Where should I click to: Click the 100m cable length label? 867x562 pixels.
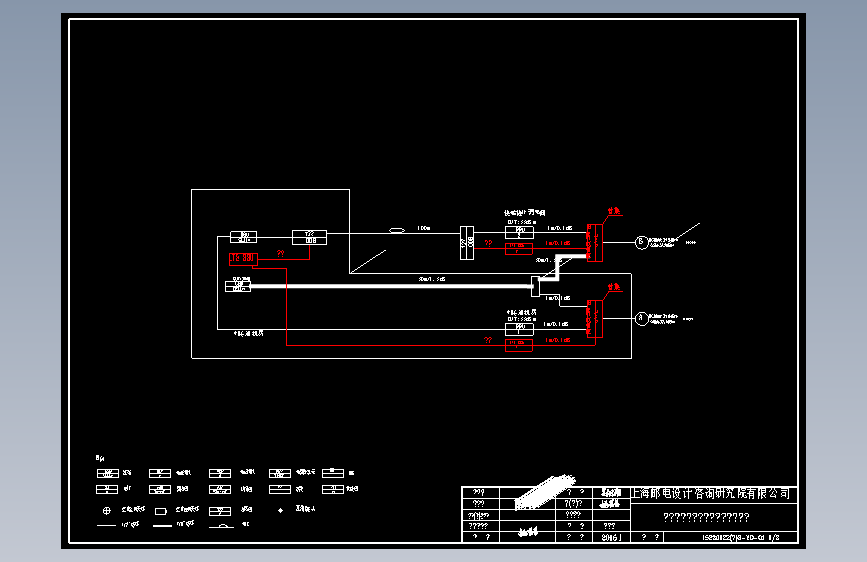click(x=424, y=228)
